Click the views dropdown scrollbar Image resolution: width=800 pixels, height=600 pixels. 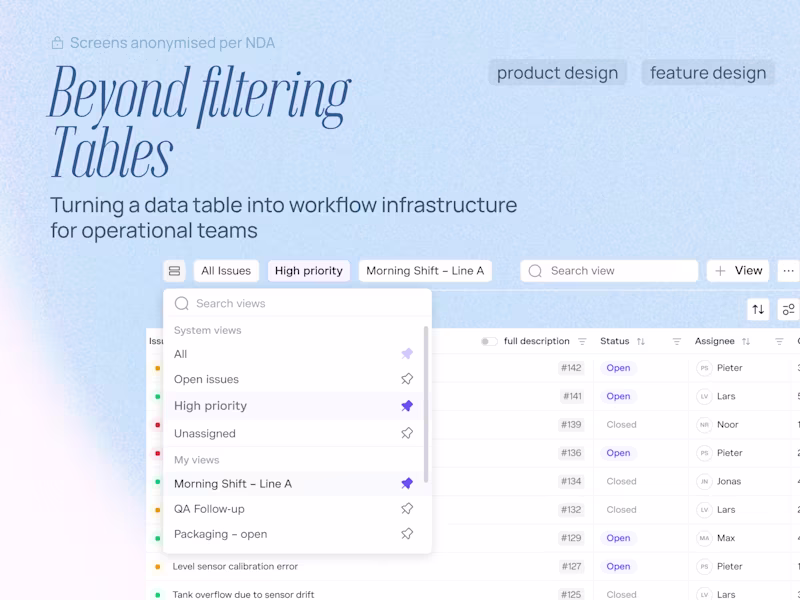pos(426,404)
